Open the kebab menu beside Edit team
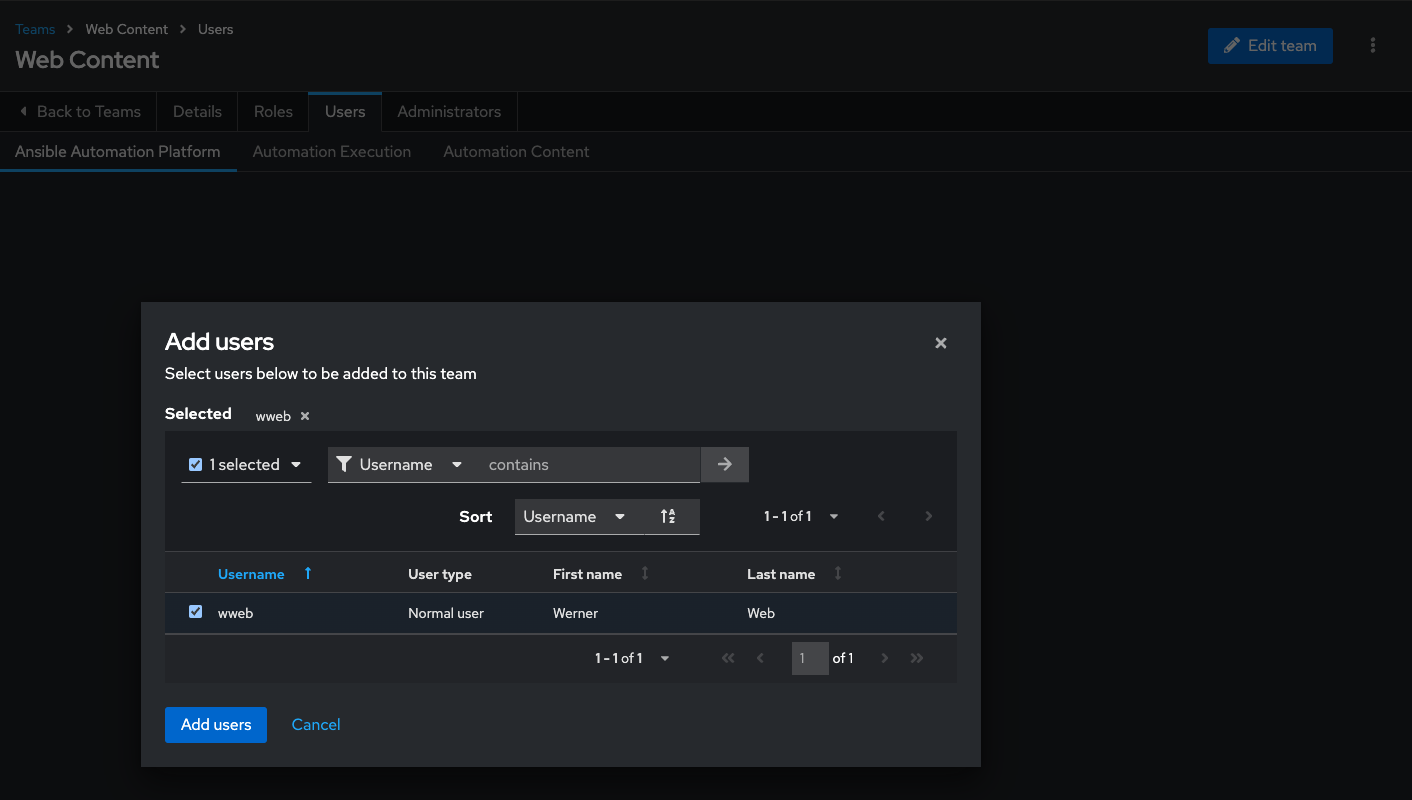The width and height of the screenshot is (1412, 800). click(1373, 46)
